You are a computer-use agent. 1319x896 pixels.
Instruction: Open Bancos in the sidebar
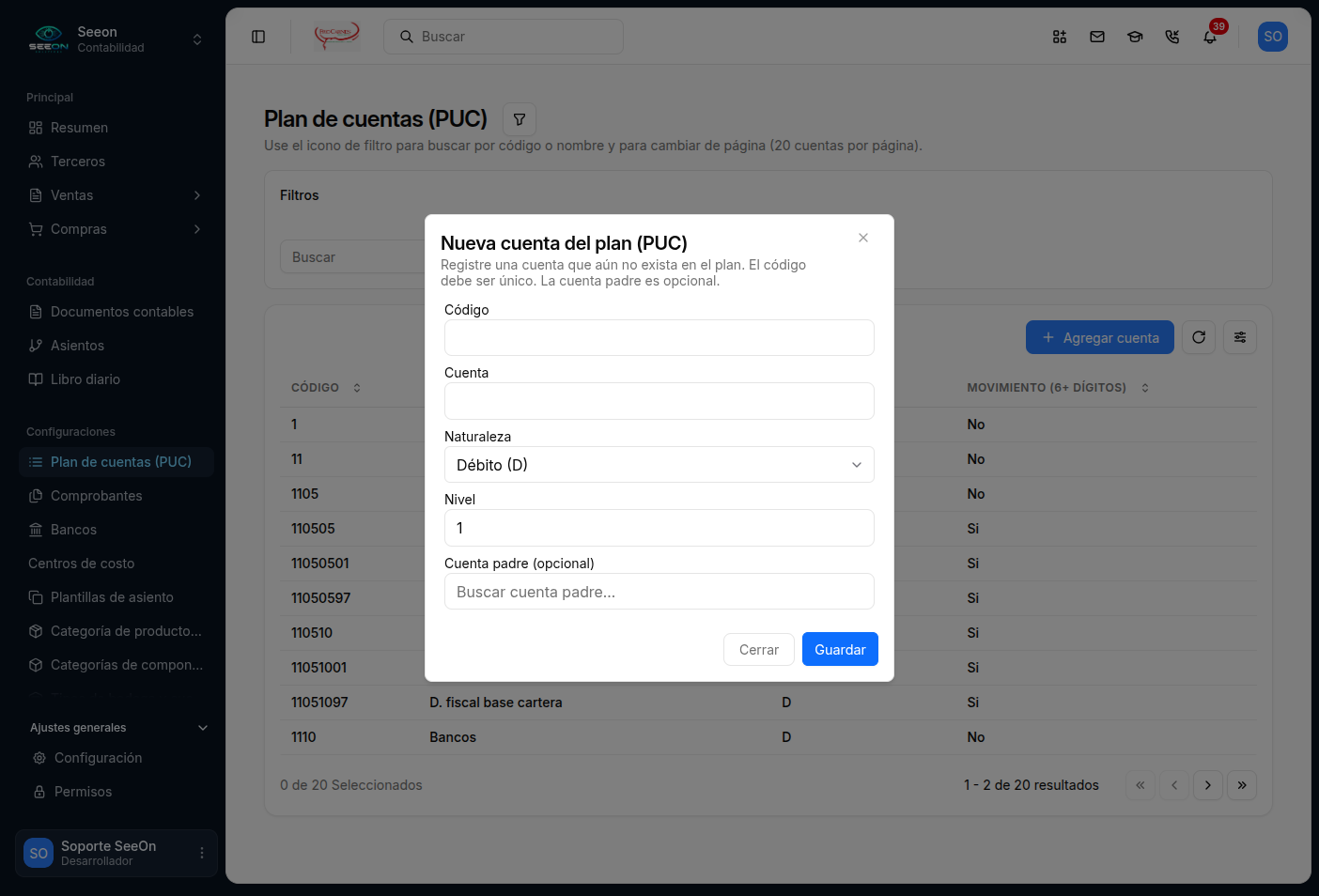116,530
